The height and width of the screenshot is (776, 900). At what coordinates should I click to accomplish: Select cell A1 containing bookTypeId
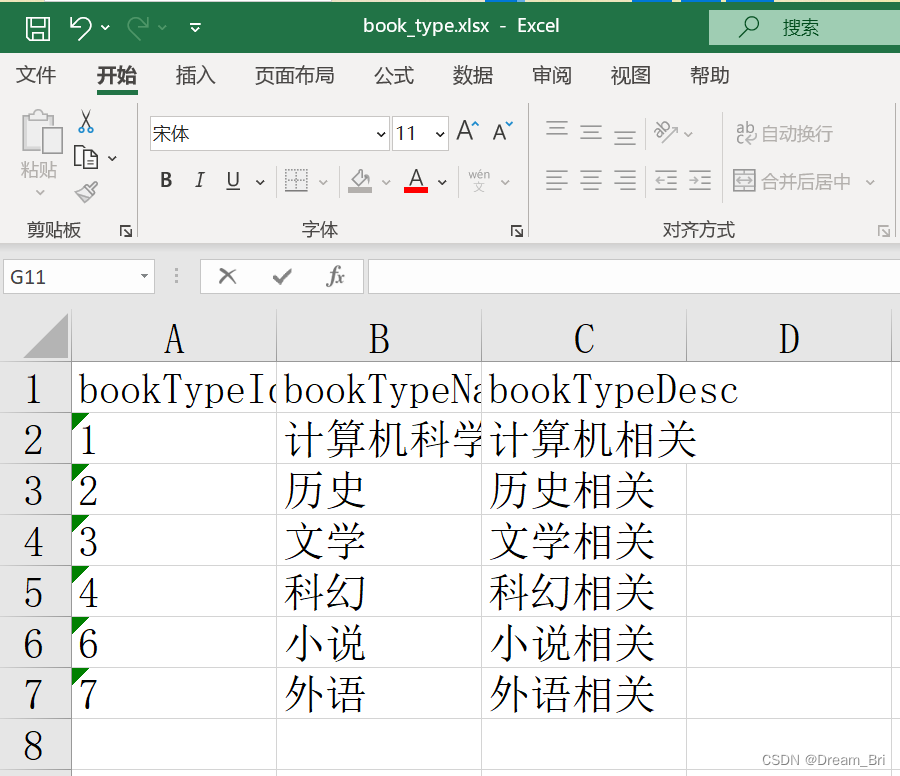[x=174, y=389]
